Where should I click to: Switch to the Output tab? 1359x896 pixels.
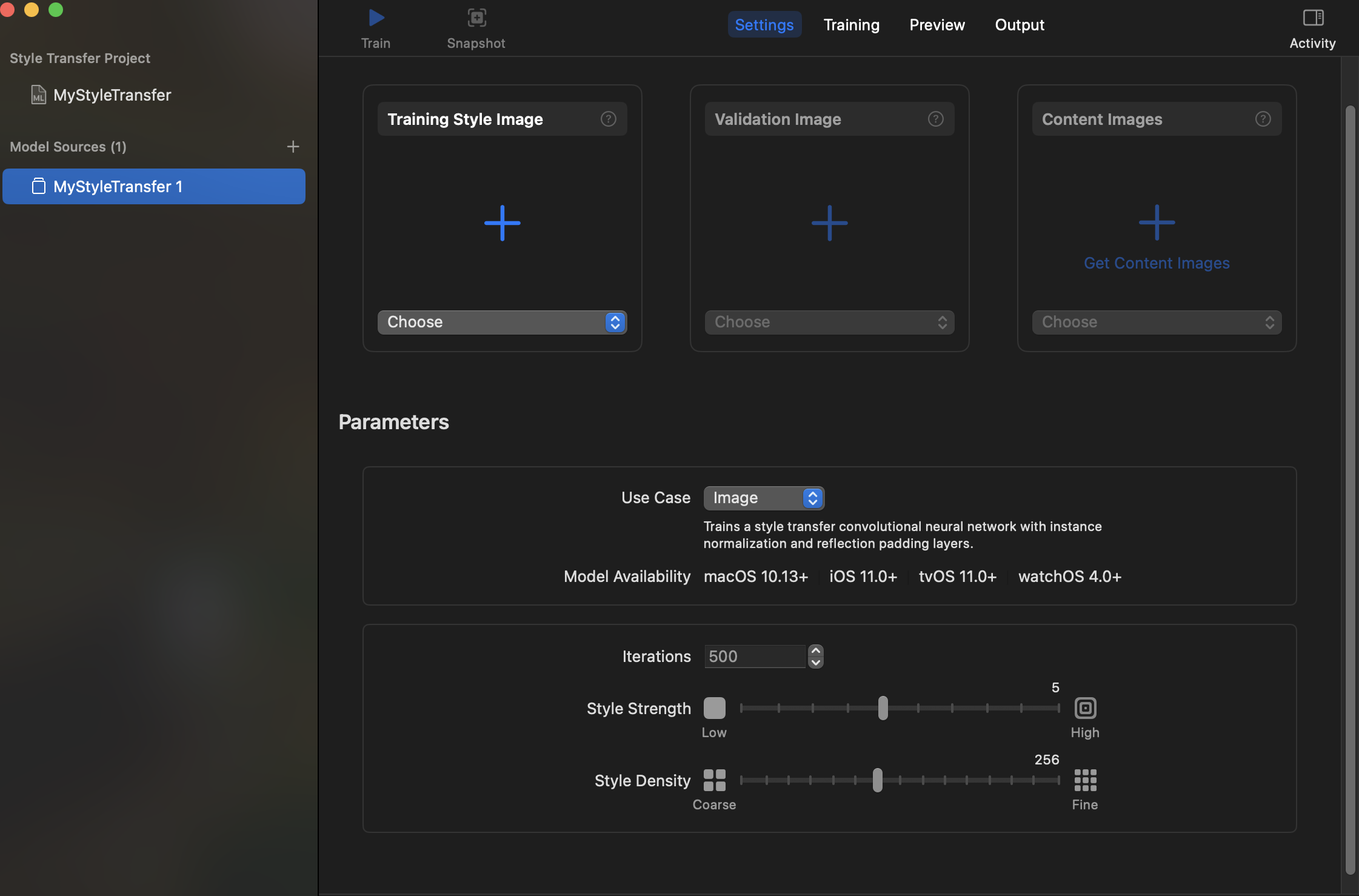click(1020, 25)
